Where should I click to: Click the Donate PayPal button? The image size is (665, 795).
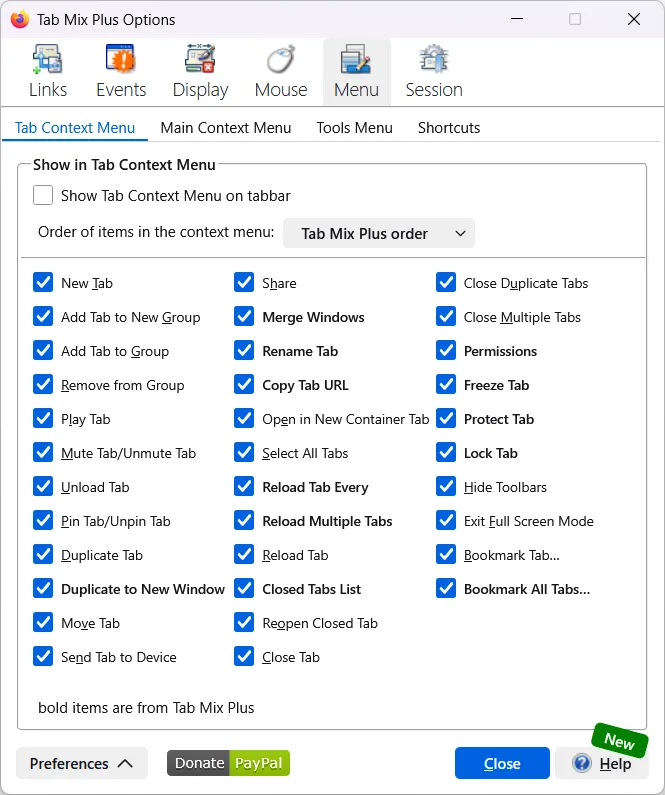pyautogui.click(x=228, y=763)
